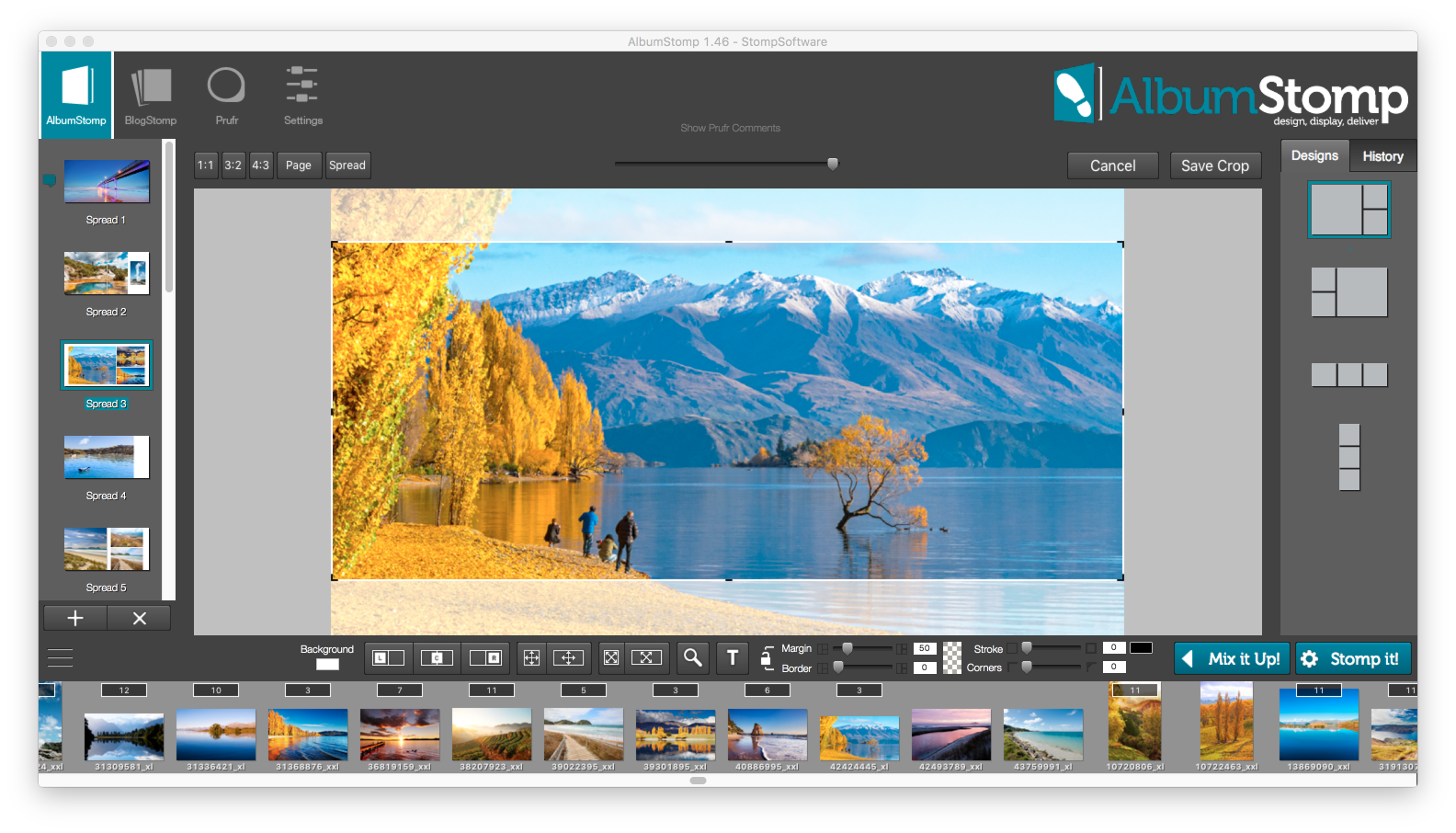Open the Prufr proofing tool
Screen dimensions: 1456x833
point(226,96)
